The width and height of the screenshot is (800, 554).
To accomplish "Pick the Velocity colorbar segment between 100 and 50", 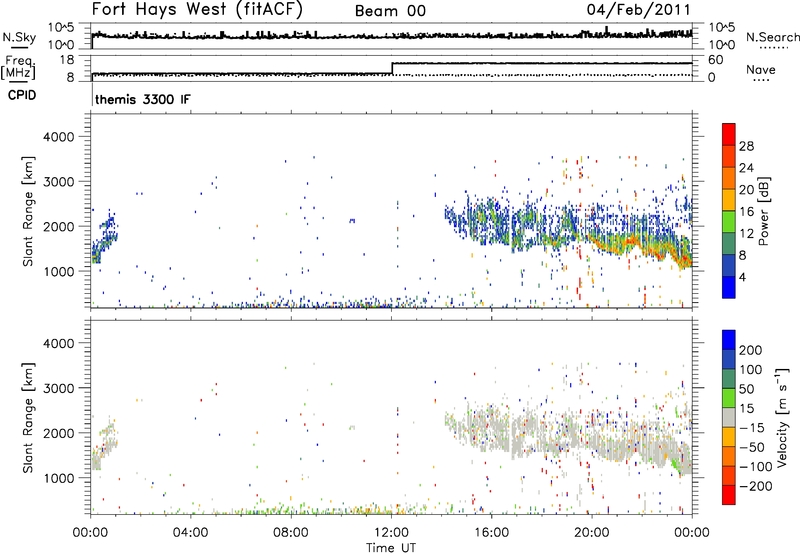I will coord(729,379).
